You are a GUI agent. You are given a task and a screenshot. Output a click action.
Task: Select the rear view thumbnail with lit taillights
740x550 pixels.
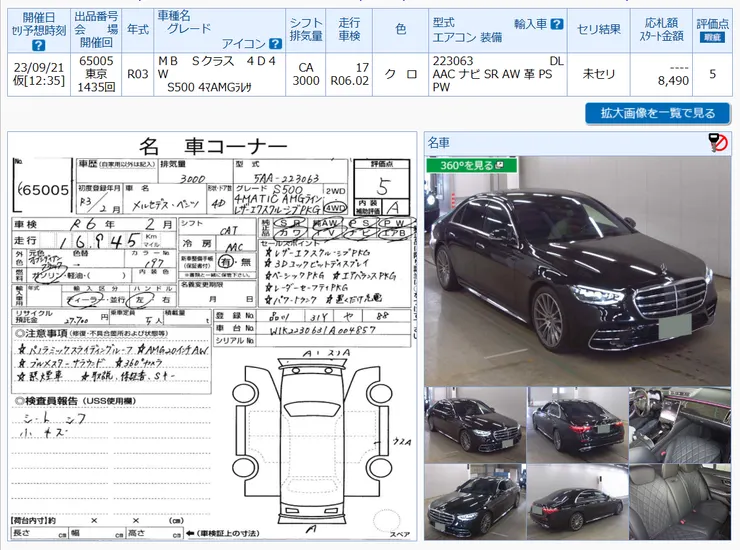(x=577, y=424)
